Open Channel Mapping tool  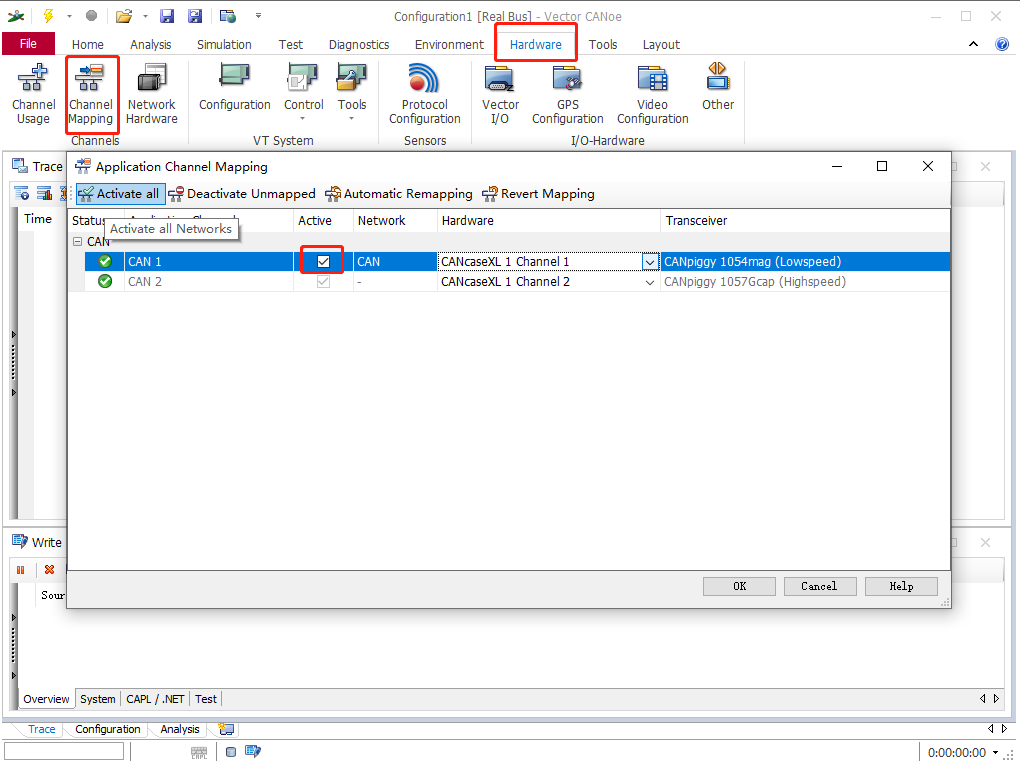point(90,94)
